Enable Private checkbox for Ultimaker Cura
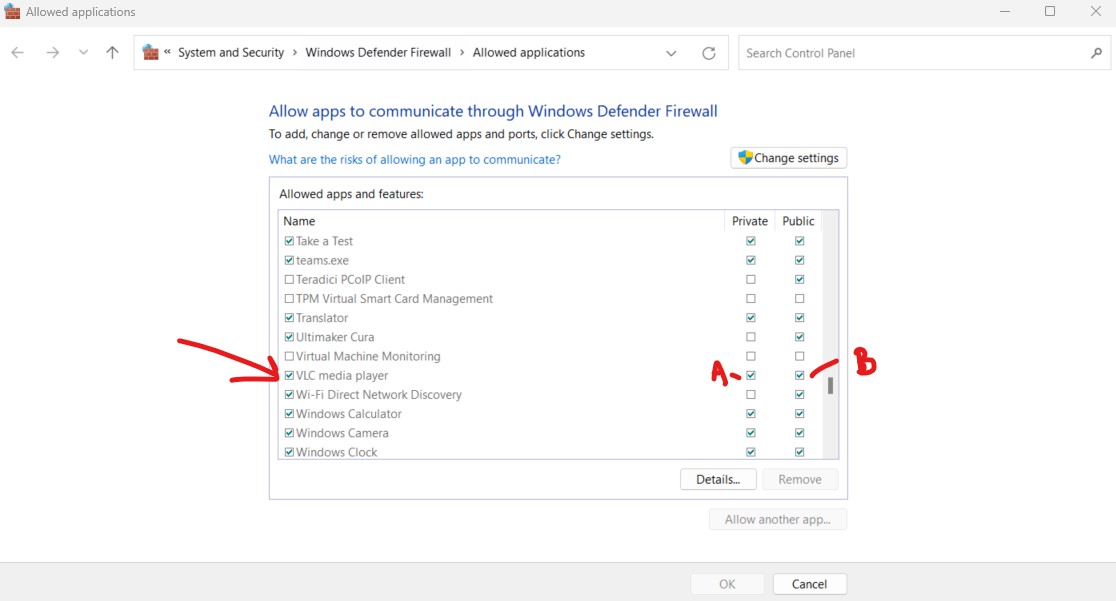The image size is (1116, 601). pos(751,337)
